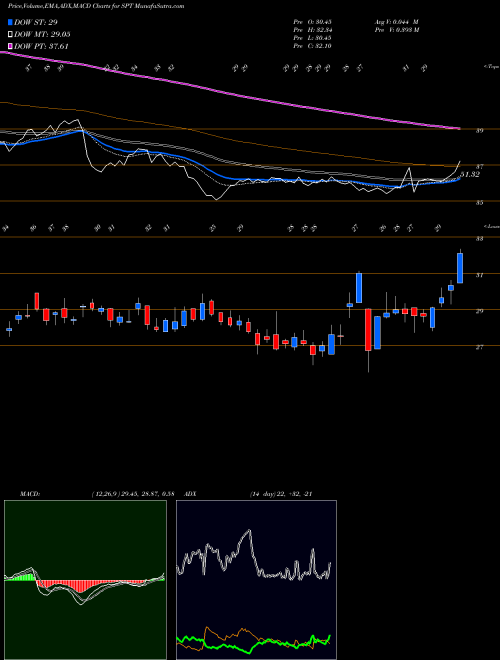500x660 pixels.
Task: Click the 'Pre H: 32.34' high value
Action: [x=313, y=30]
